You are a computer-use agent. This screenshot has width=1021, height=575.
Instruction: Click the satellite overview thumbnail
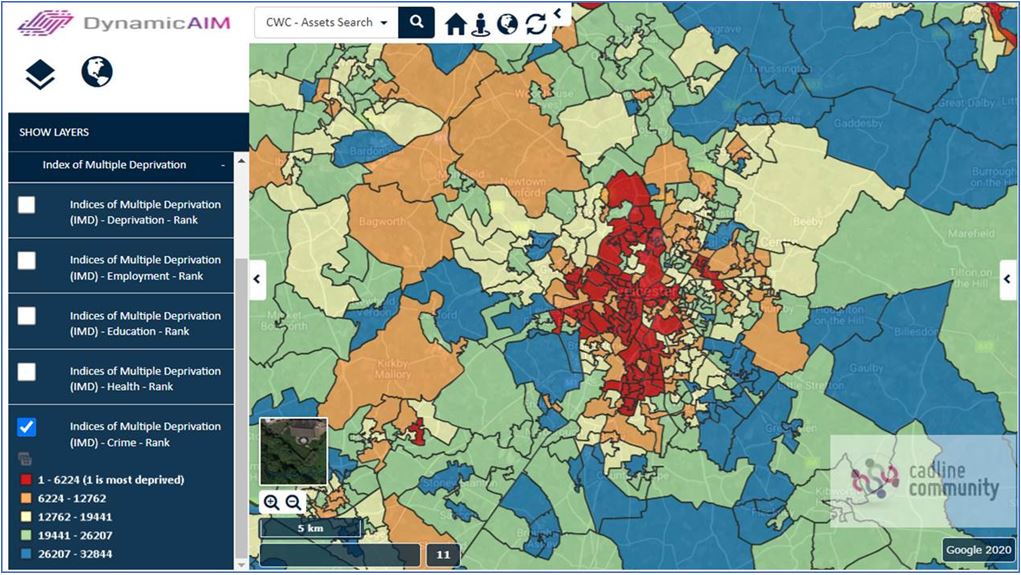(x=293, y=451)
